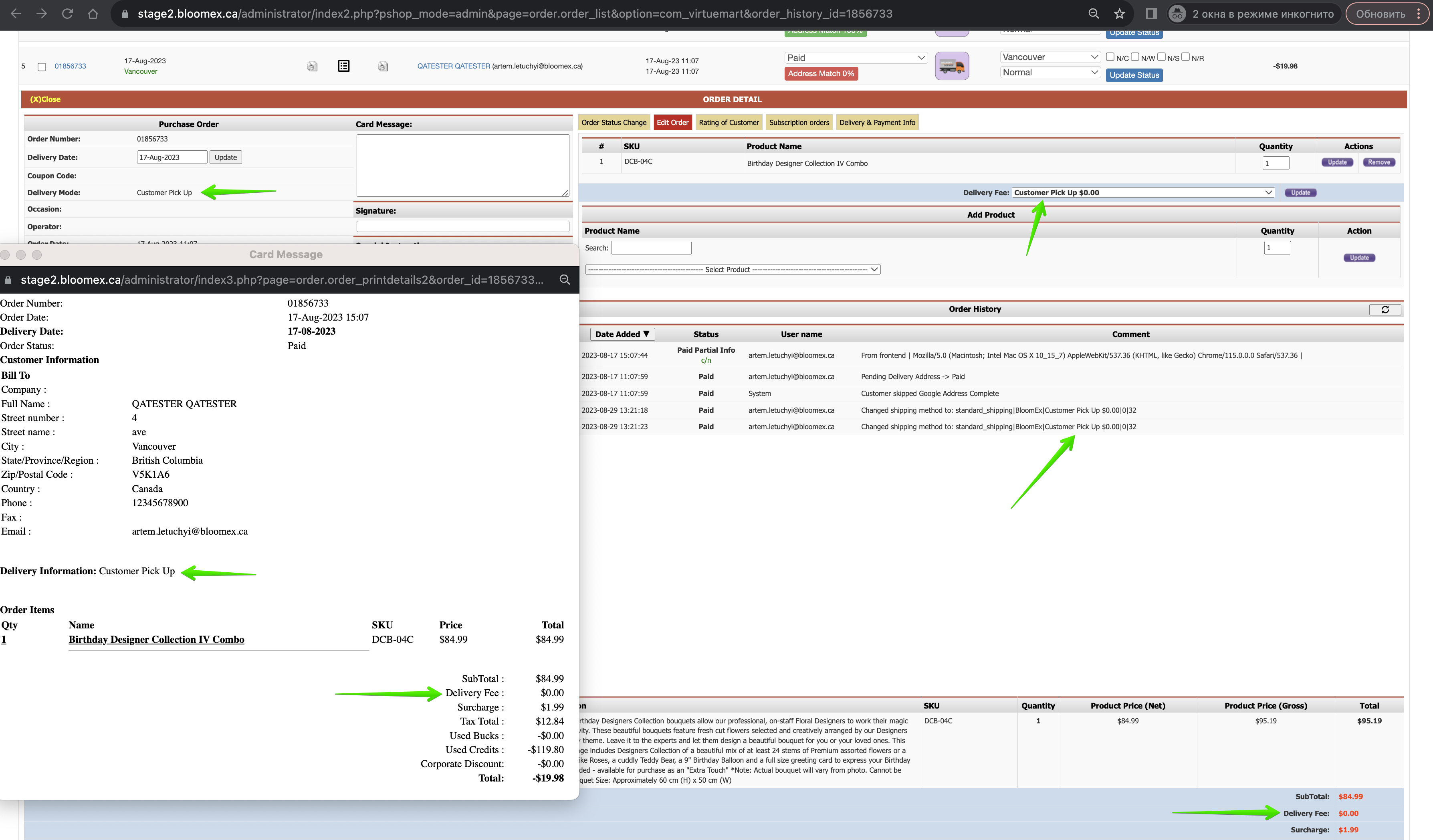Check the N/C checkbox
This screenshot has width=1433, height=840.
pos(1110,57)
